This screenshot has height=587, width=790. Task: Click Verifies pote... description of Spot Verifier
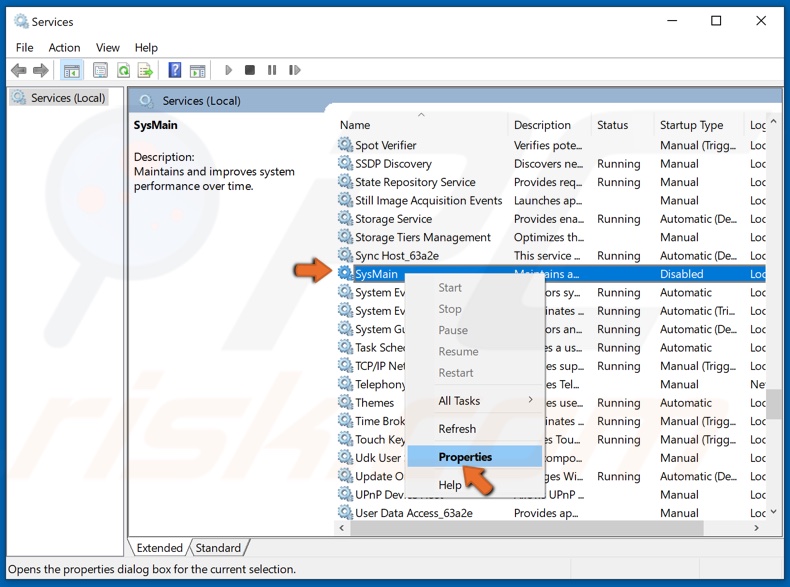[548, 145]
